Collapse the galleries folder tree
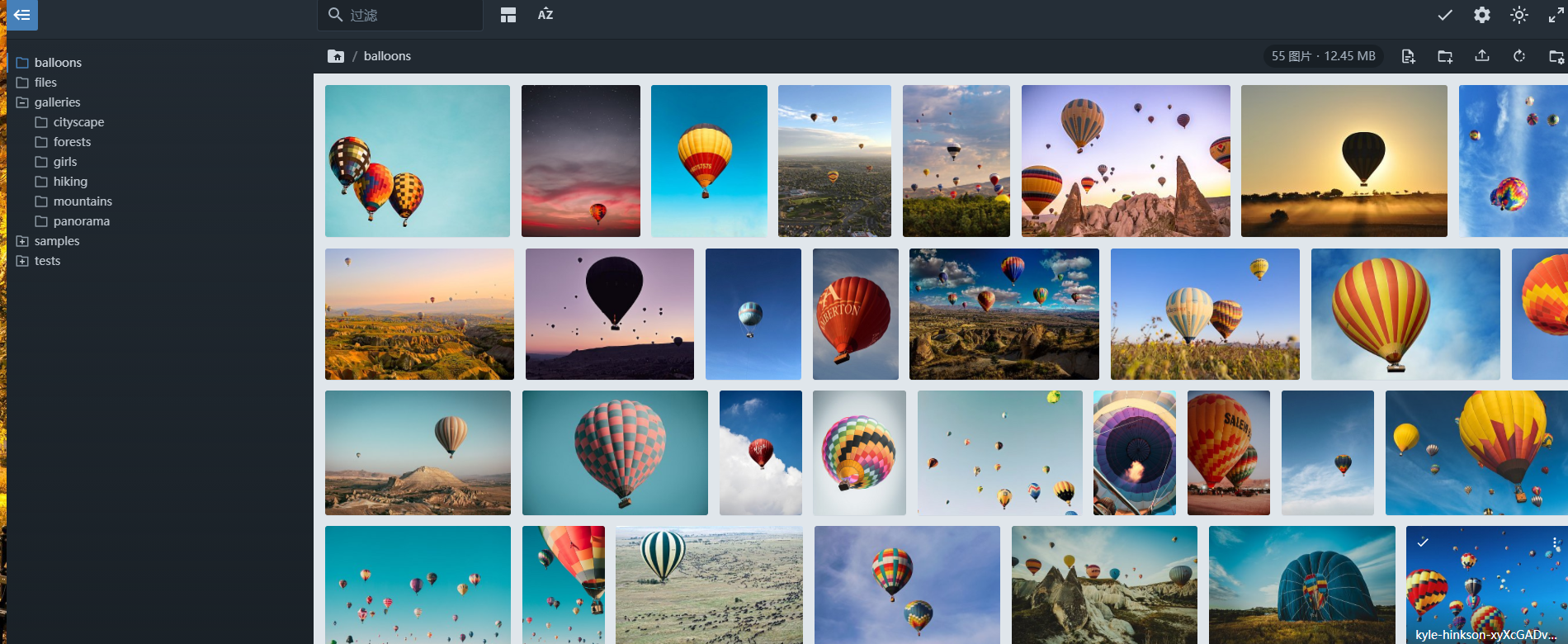 pos(22,102)
